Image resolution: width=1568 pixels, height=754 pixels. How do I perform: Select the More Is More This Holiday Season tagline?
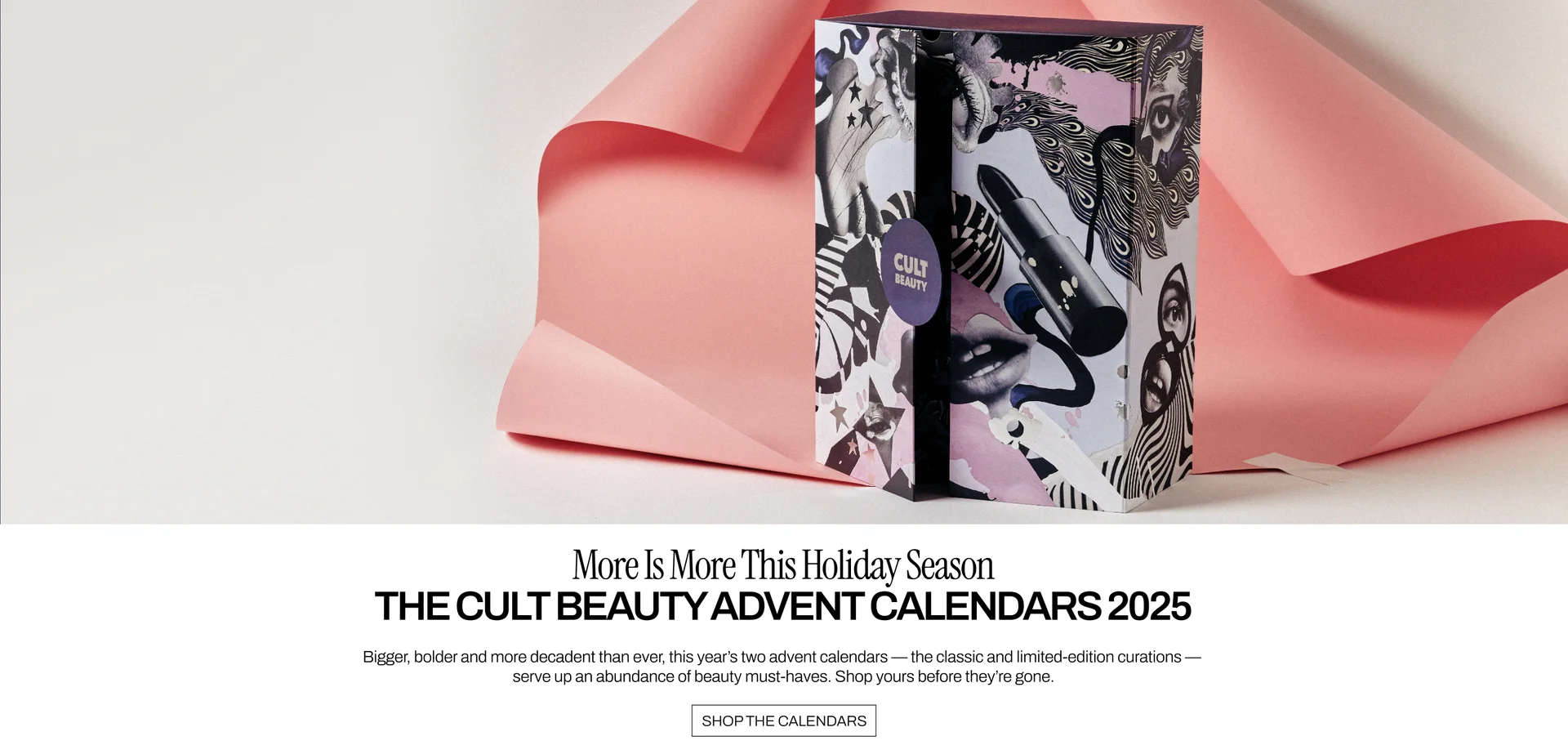(x=782, y=565)
